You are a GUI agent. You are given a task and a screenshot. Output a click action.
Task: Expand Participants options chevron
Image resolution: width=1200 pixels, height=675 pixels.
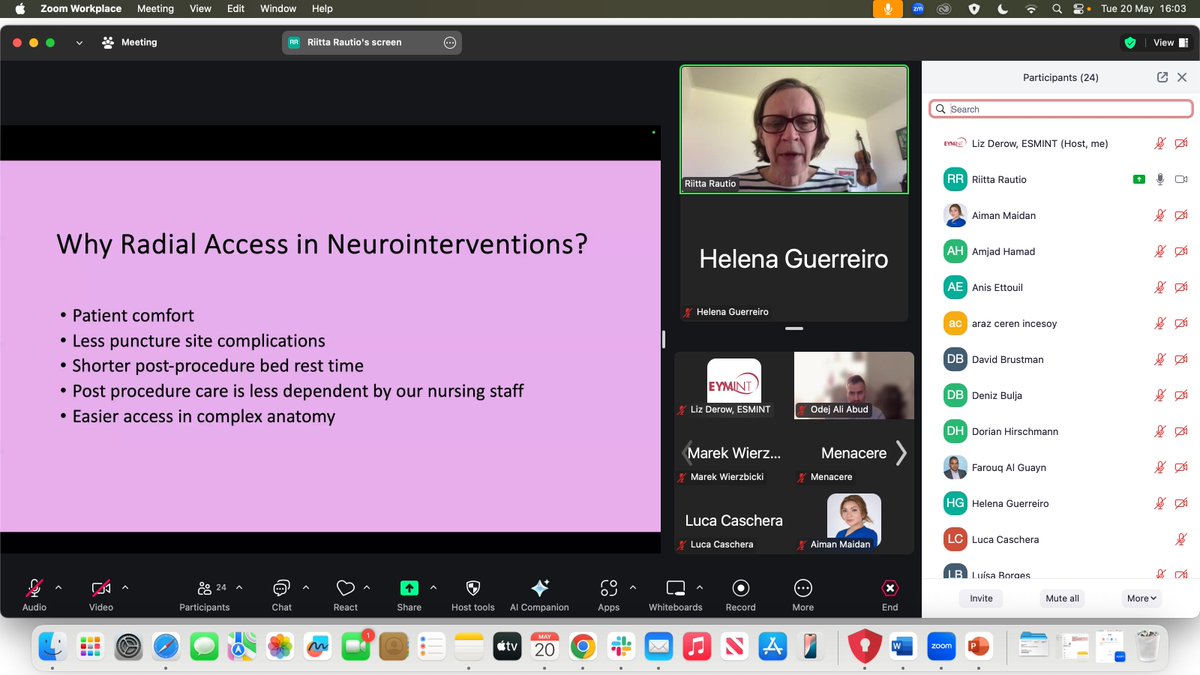pyautogui.click(x=238, y=588)
